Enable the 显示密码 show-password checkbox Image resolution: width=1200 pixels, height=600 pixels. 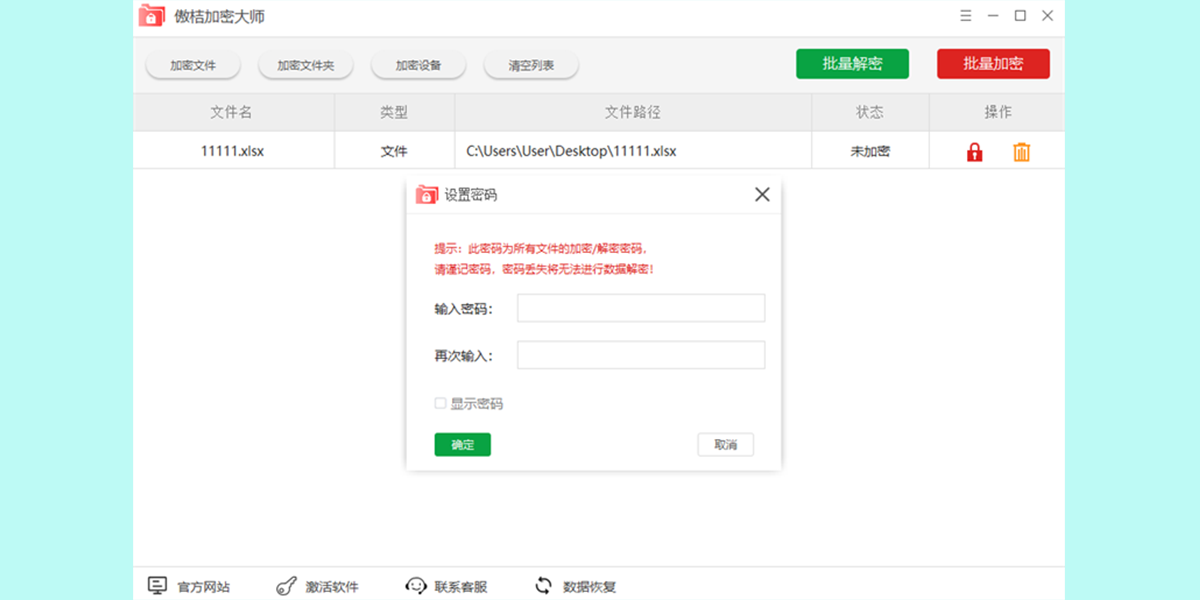pyautogui.click(x=440, y=403)
